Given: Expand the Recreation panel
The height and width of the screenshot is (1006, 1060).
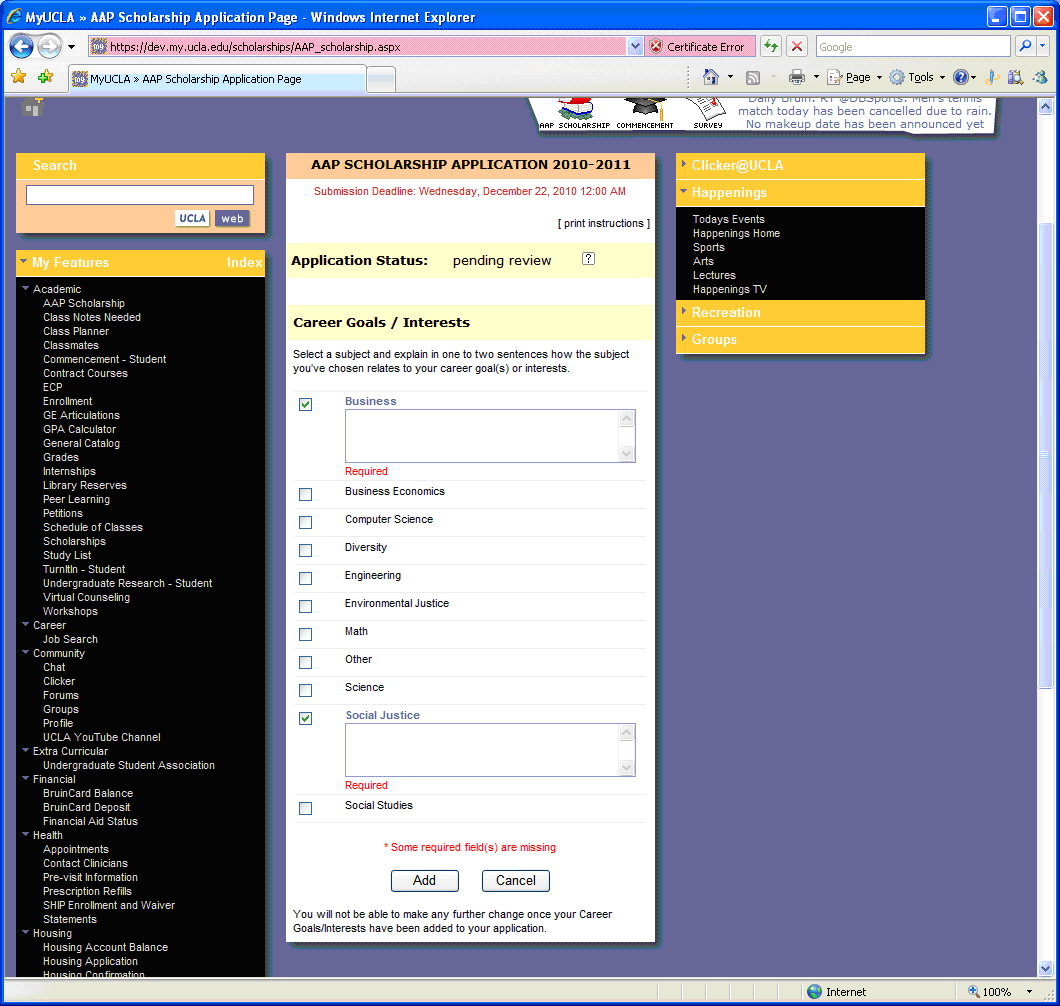Looking at the screenshot, I should tap(726, 313).
